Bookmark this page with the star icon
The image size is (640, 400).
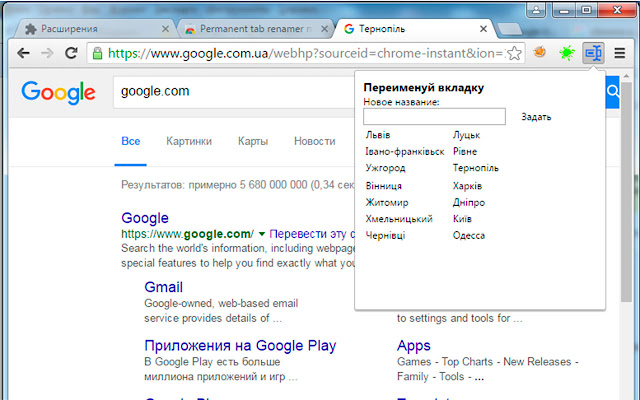tap(515, 53)
